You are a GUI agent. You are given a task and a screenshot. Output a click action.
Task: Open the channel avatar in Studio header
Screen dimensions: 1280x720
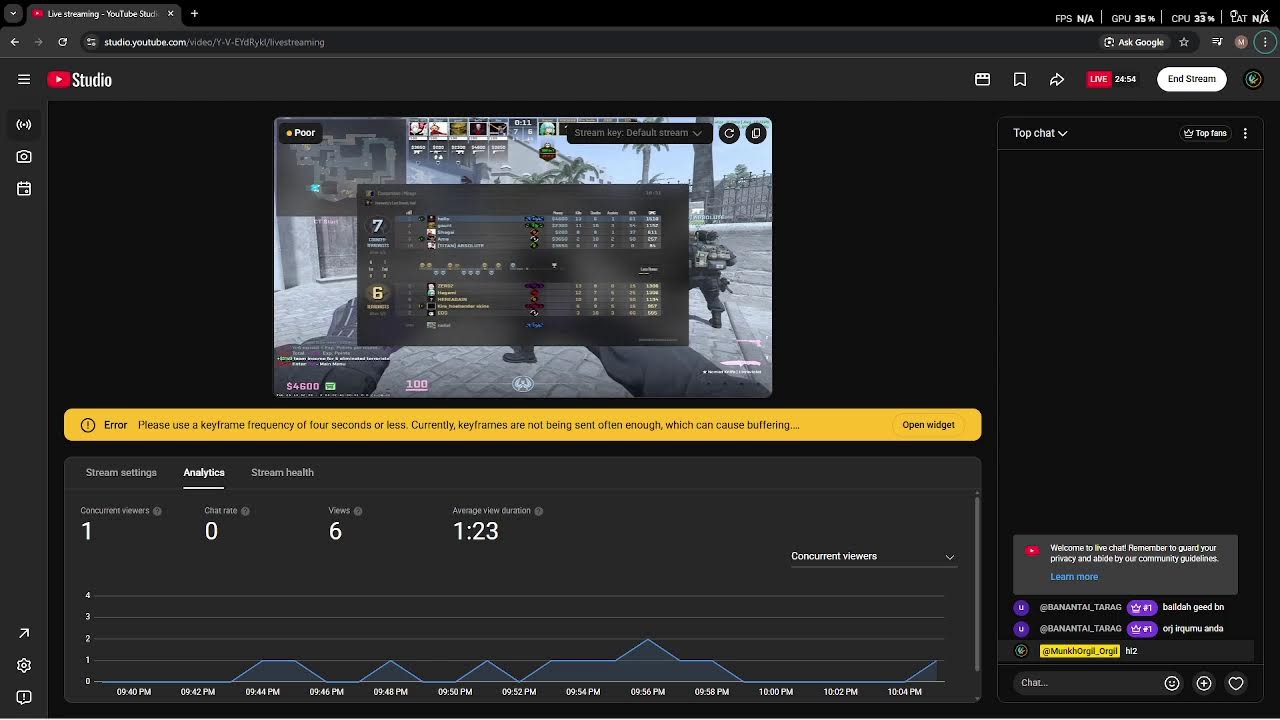pyautogui.click(x=1253, y=79)
